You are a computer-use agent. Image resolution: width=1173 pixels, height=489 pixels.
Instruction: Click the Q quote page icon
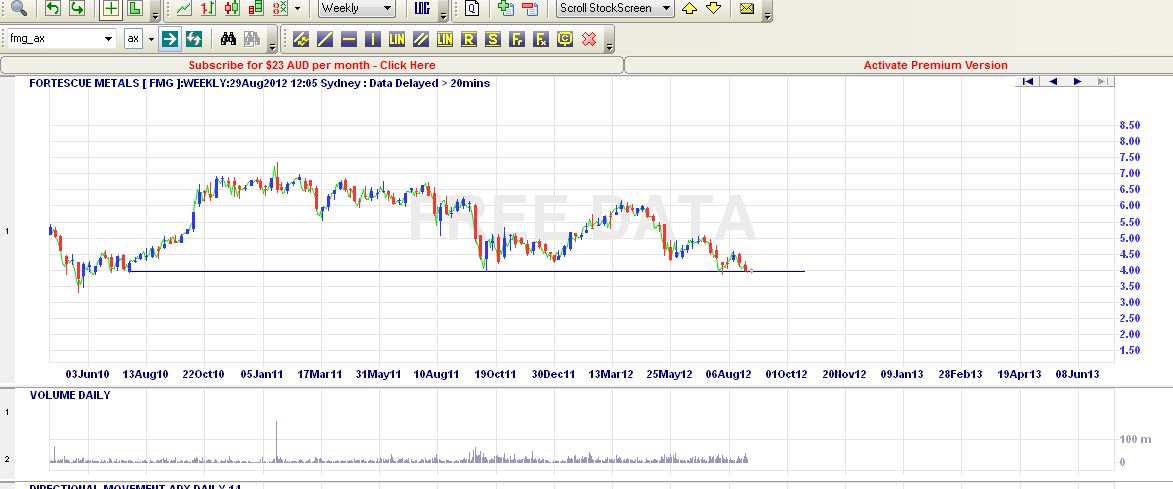471,8
